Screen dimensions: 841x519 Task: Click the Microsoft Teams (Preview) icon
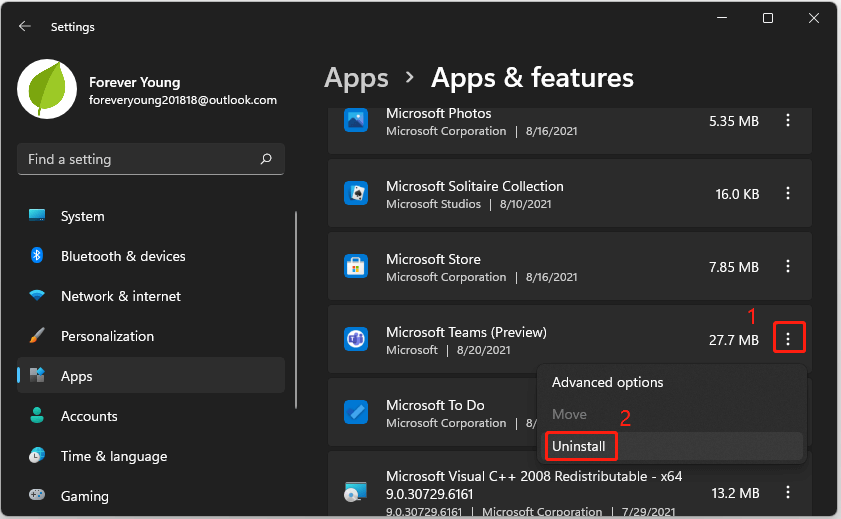point(356,339)
